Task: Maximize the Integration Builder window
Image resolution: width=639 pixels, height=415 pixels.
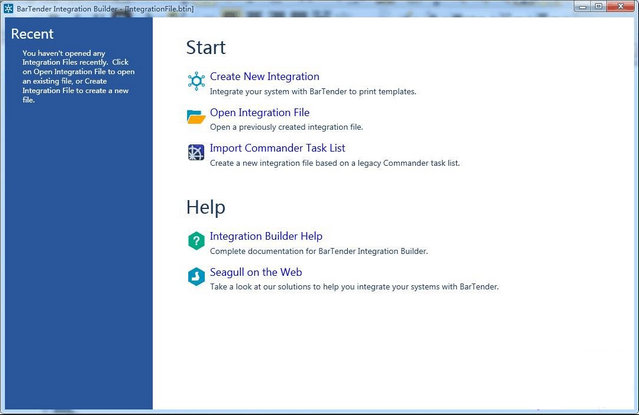Action: pyautogui.click(x=599, y=6)
